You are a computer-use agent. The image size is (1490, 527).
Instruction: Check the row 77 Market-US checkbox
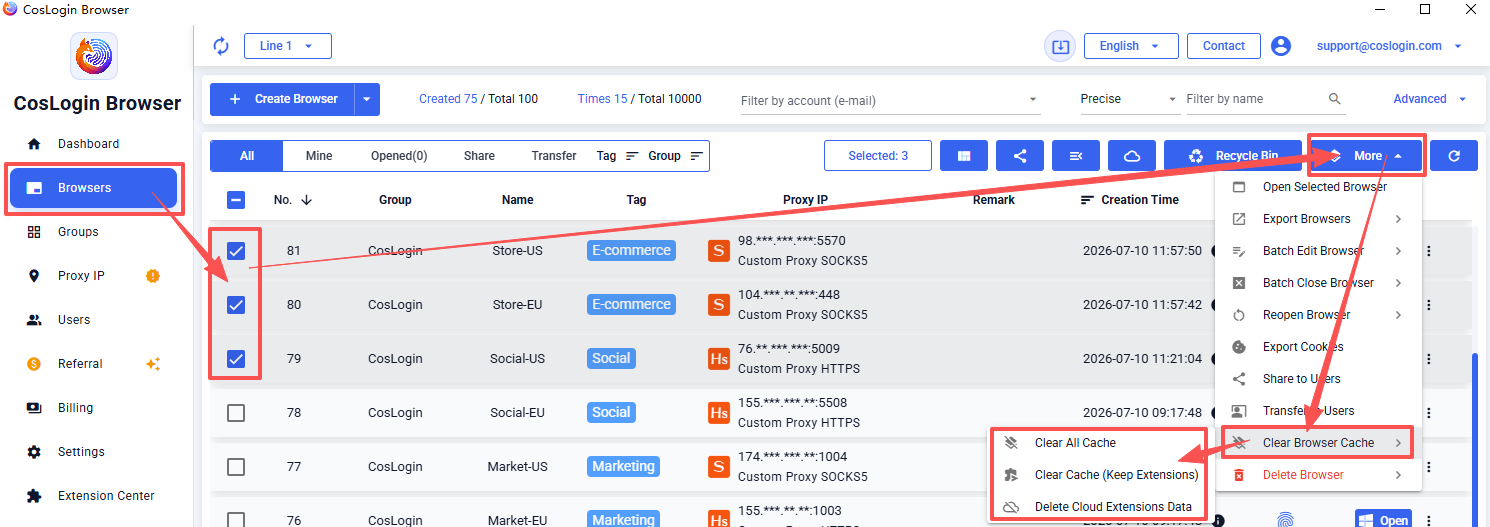[236, 467]
